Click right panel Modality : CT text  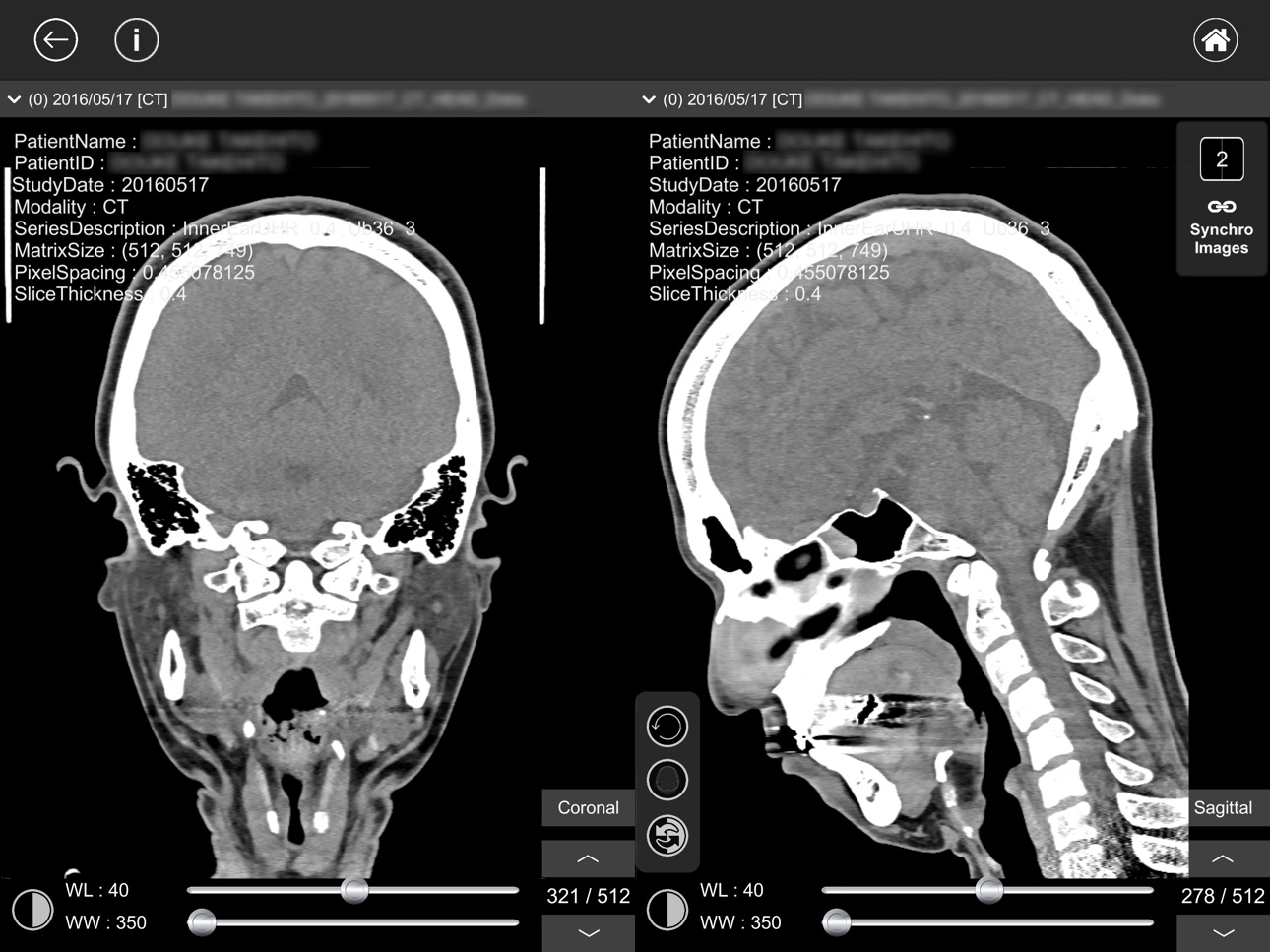pyautogui.click(x=705, y=207)
